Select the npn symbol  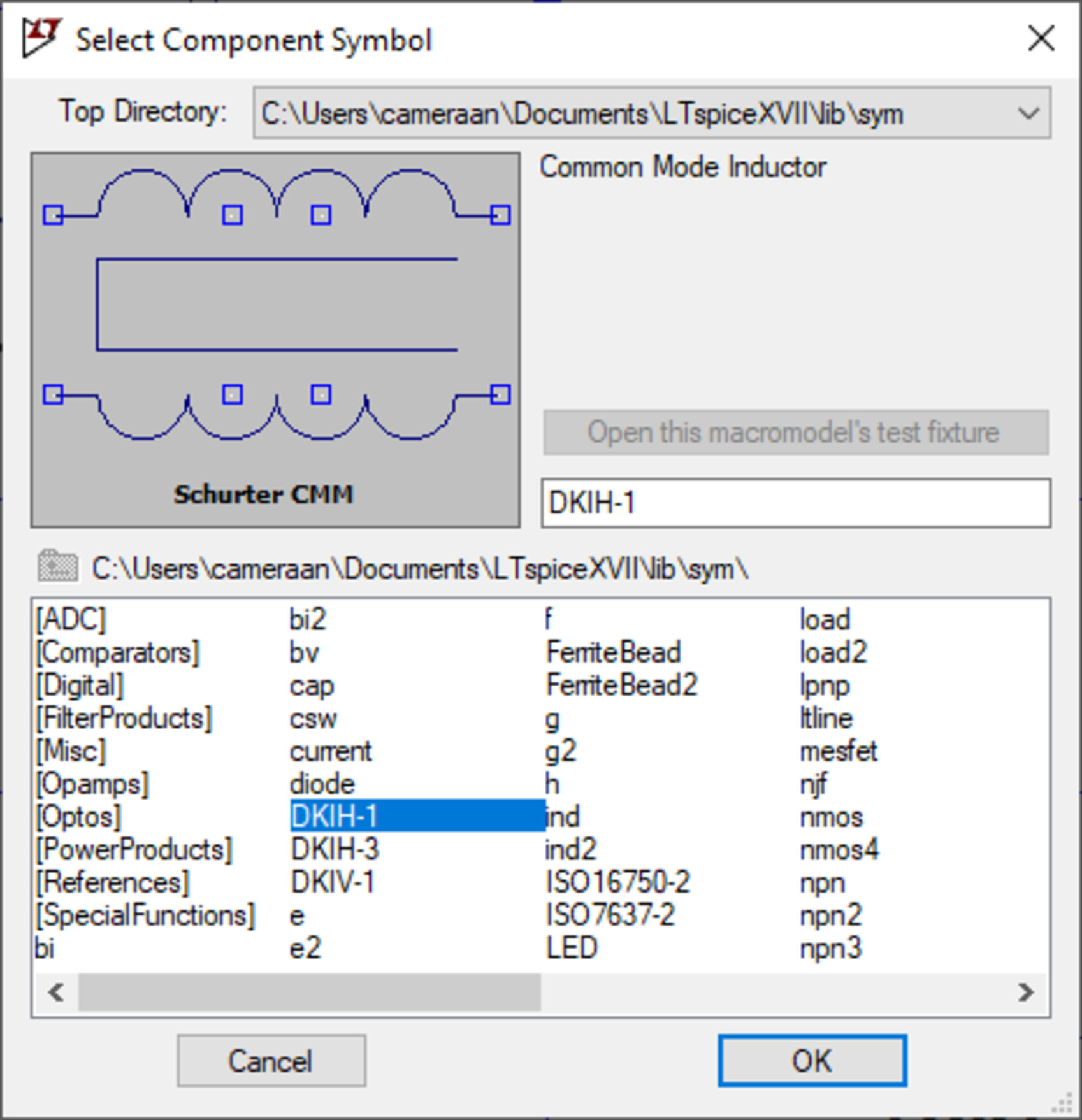(x=823, y=883)
